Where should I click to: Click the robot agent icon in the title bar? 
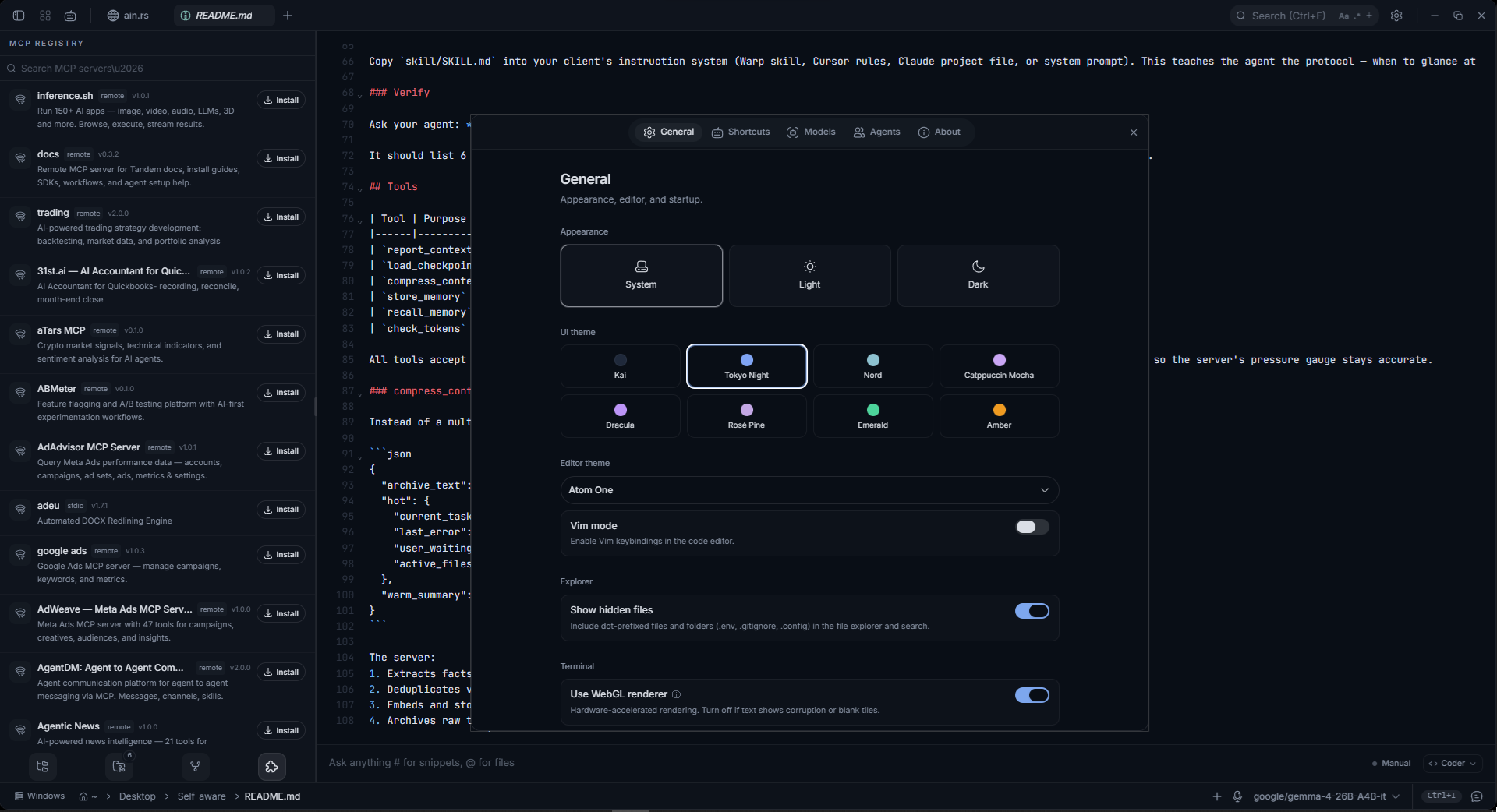[70, 16]
